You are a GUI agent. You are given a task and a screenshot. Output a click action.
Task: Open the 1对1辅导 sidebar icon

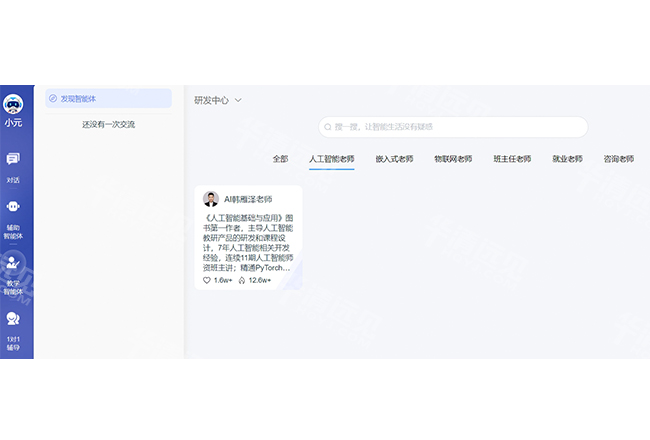(13, 320)
